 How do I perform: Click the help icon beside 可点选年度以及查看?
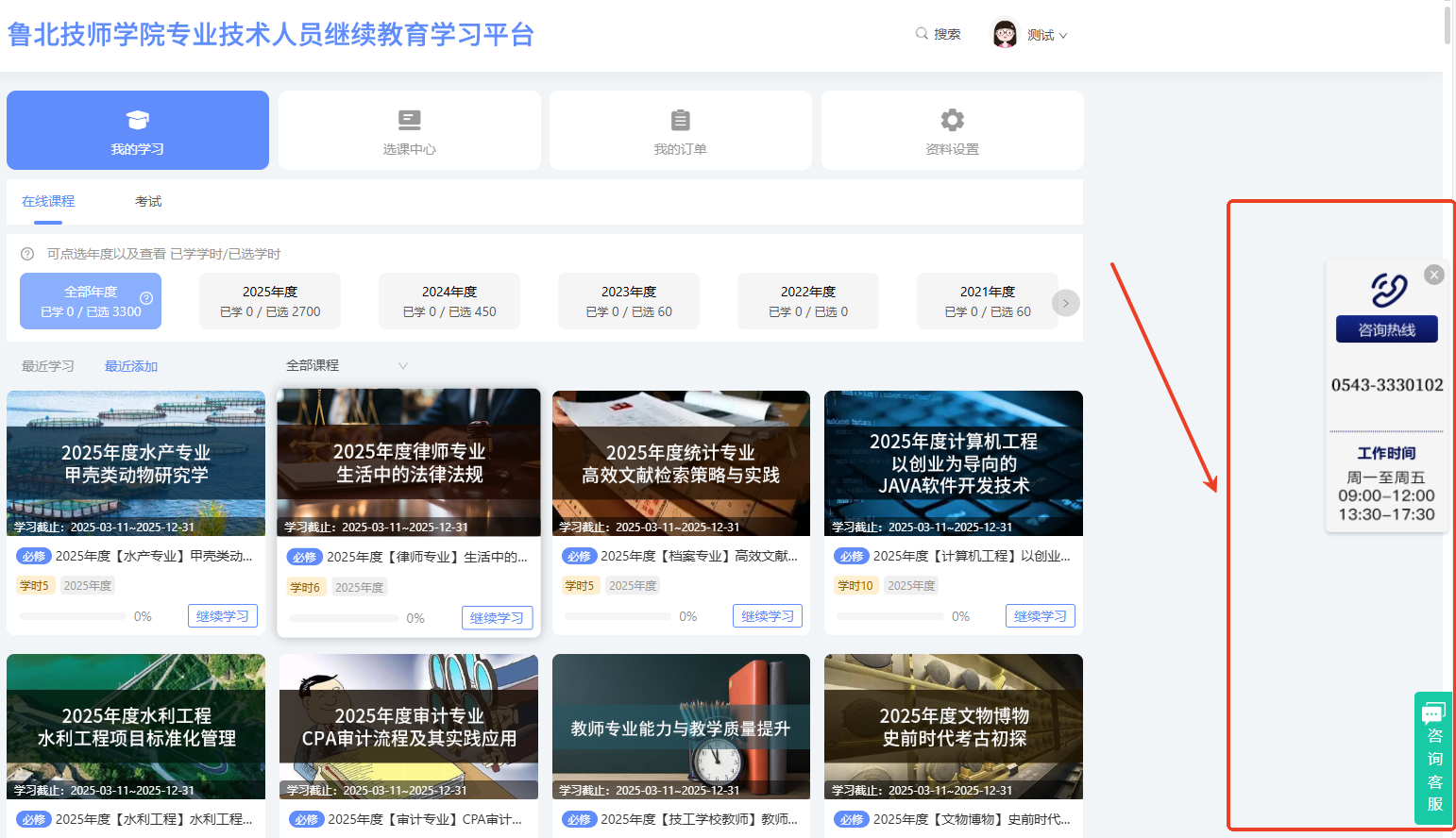point(27,254)
